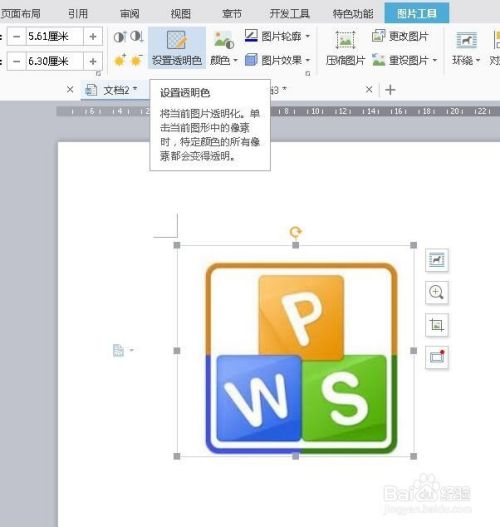The image size is (500, 527).
Task: Click the 6.30厘米 width input field
Action: tap(54, 62)
